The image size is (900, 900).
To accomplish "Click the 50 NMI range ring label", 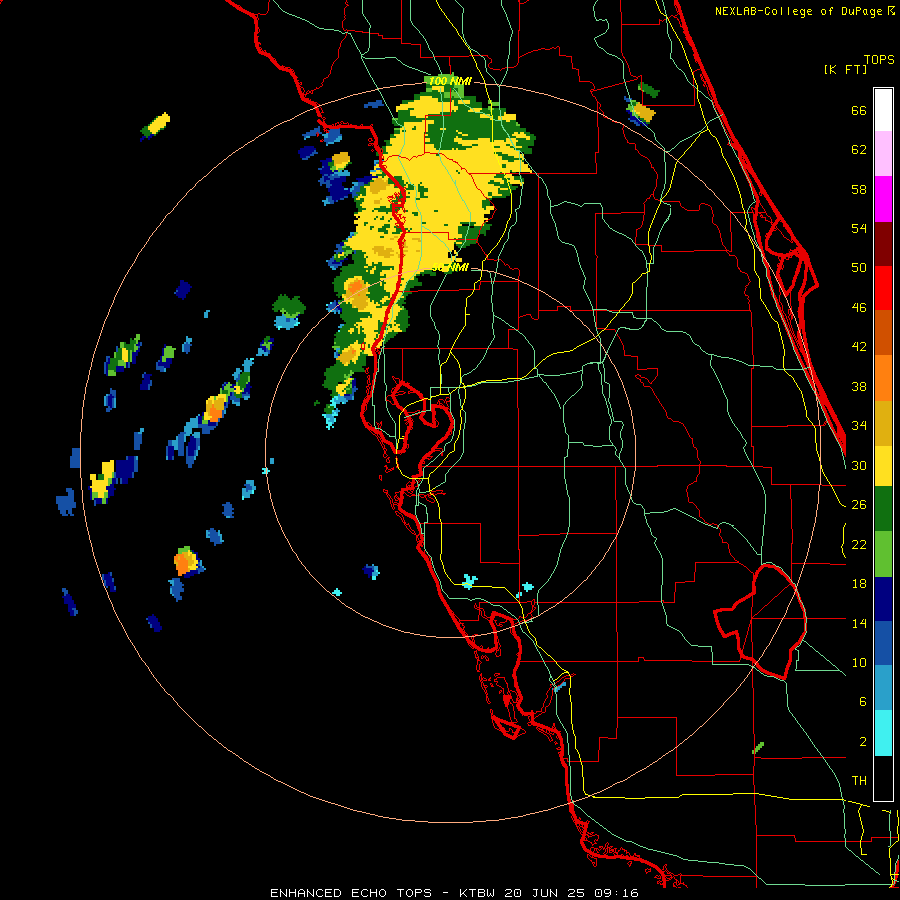I will click(450, 267).
